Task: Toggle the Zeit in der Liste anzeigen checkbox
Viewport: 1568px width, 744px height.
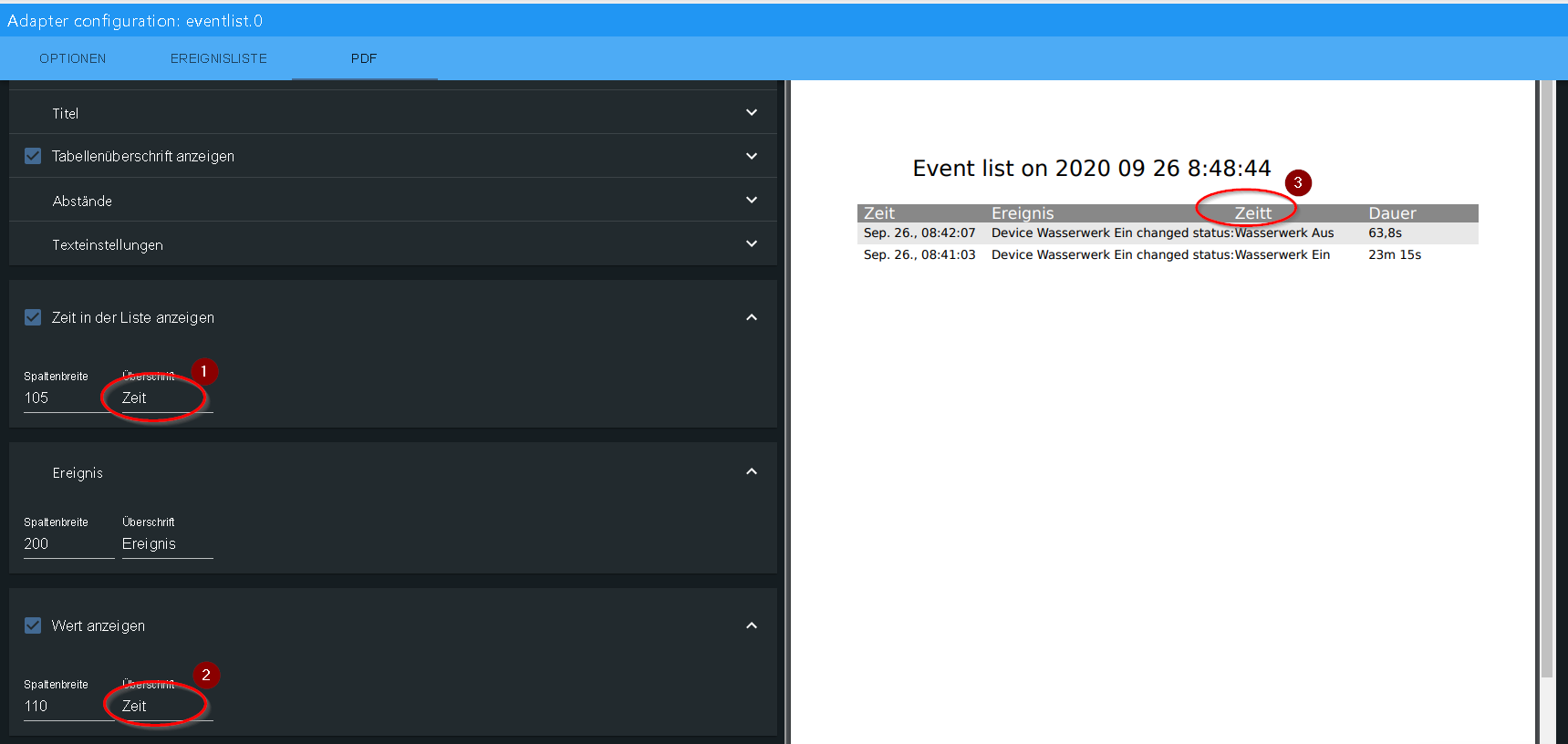Action: pos(33,317)
